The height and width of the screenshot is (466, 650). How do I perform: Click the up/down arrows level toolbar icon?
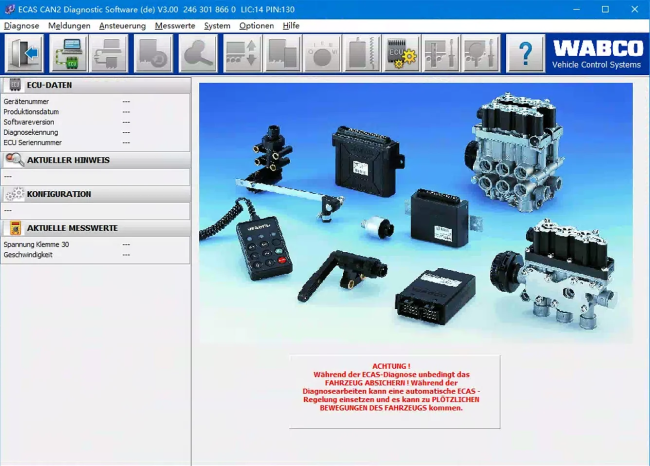click(x=242, y=53)
